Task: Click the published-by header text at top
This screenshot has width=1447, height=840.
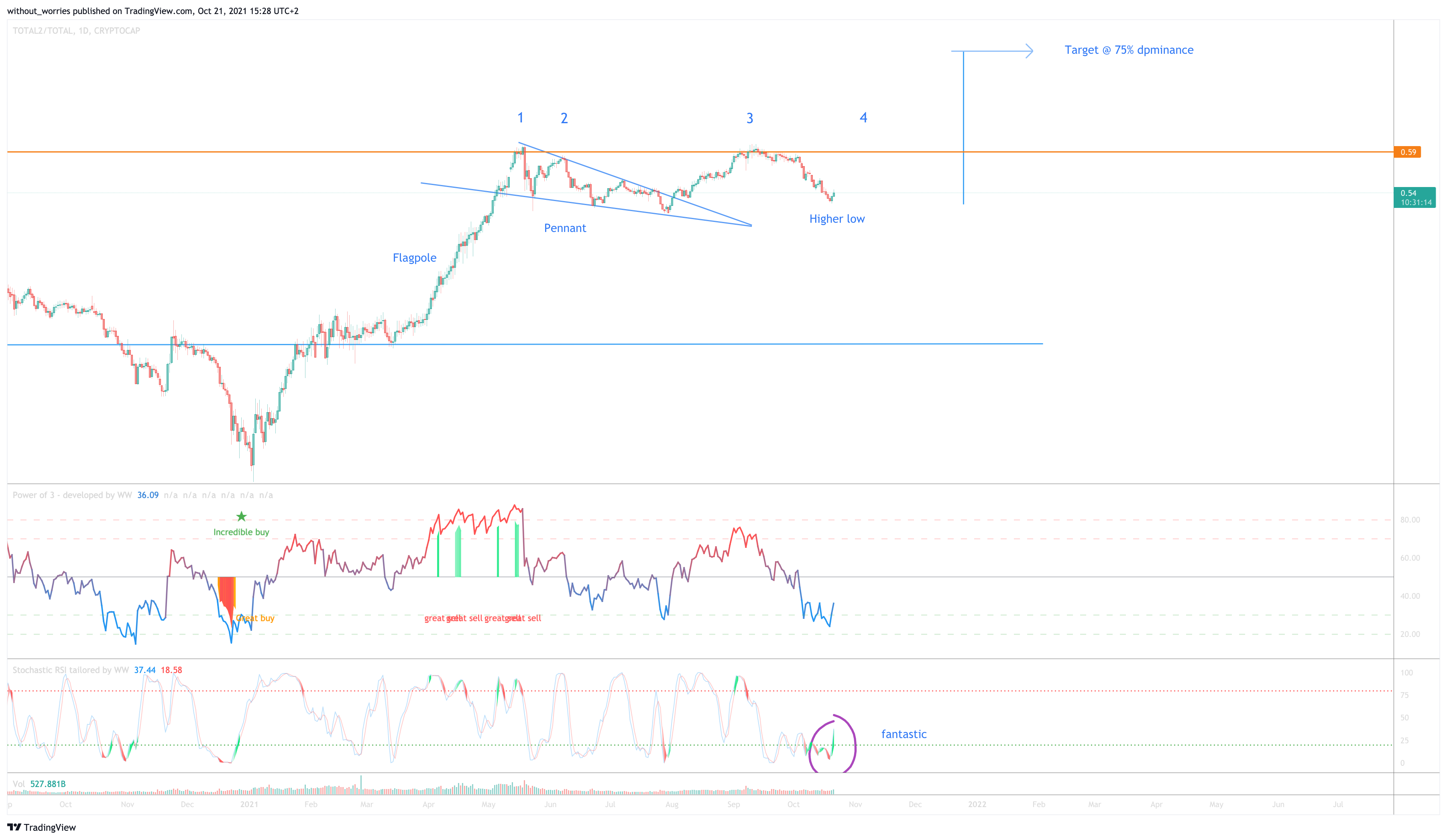Action: click(x=153, y=11)
